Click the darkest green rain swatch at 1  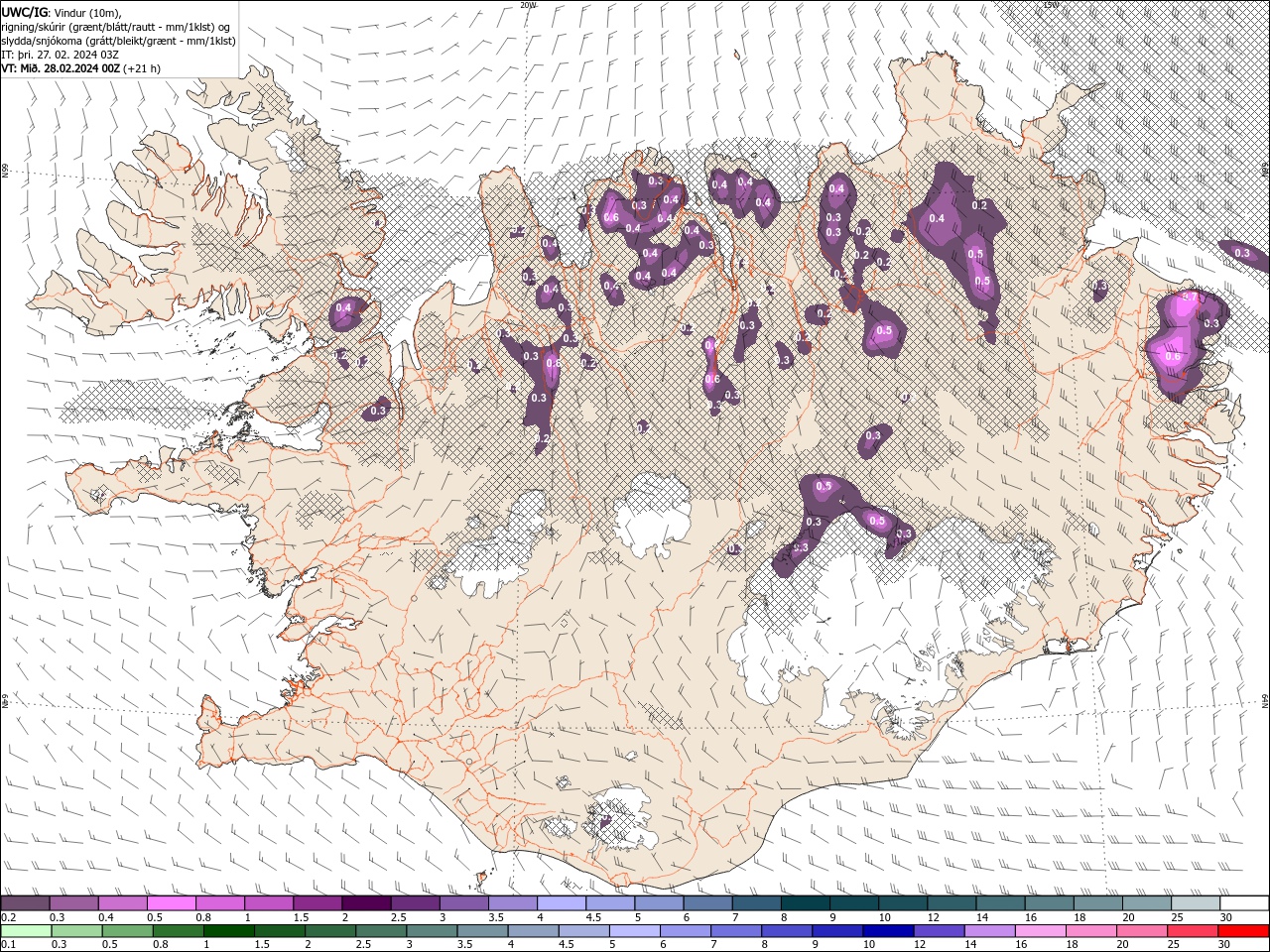tap(228, 930)
